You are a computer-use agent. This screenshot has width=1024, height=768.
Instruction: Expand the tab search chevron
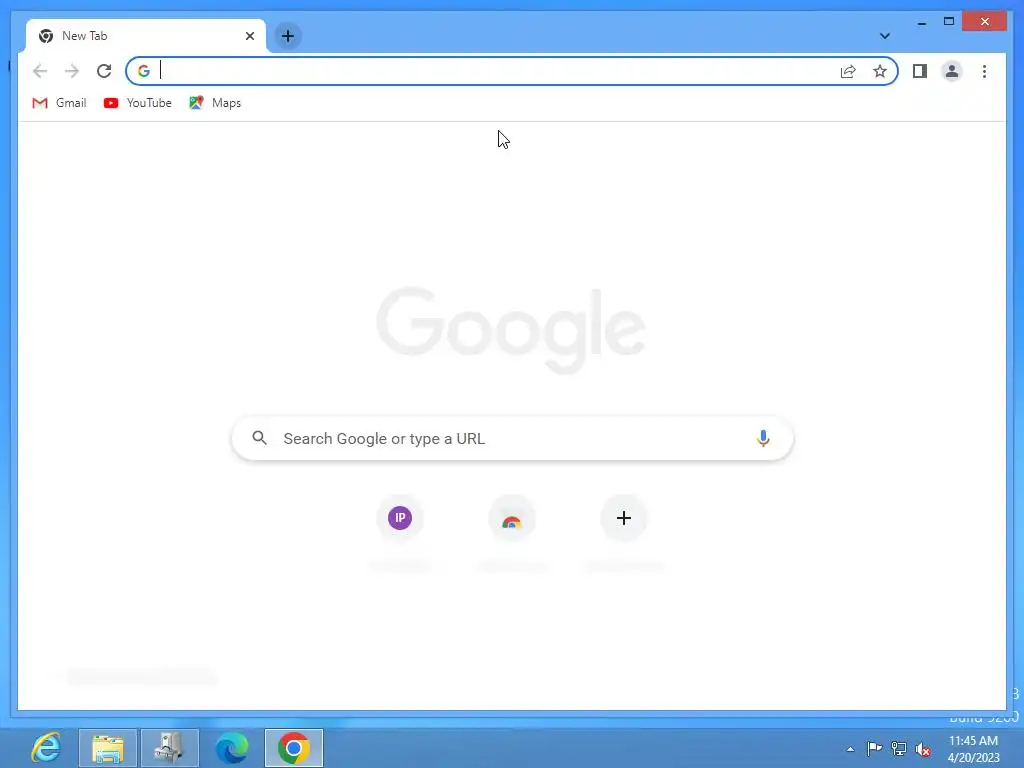[x=884, y=36]
